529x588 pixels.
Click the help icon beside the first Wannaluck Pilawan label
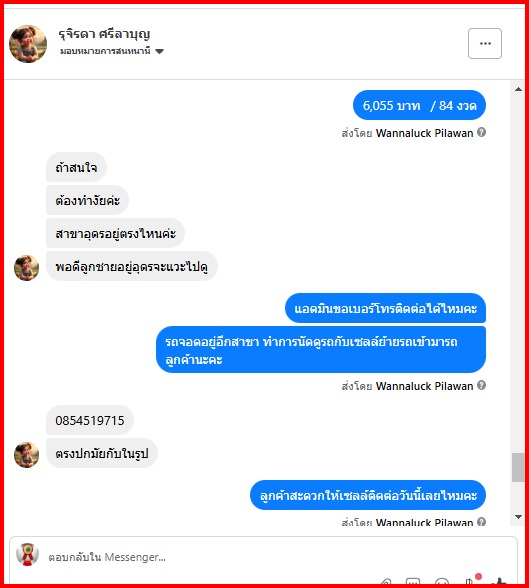(481, 132)
